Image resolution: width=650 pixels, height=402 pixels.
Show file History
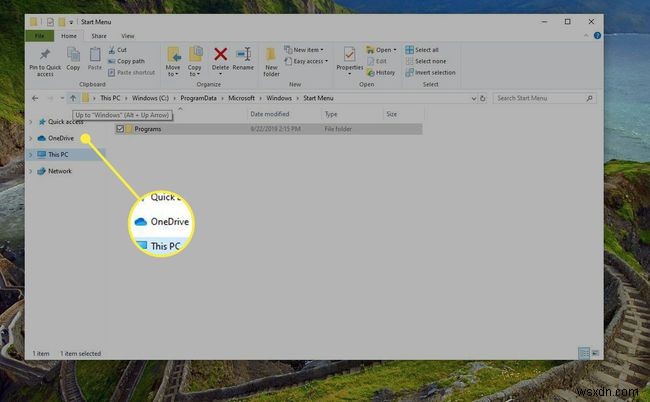click(381, 73)
